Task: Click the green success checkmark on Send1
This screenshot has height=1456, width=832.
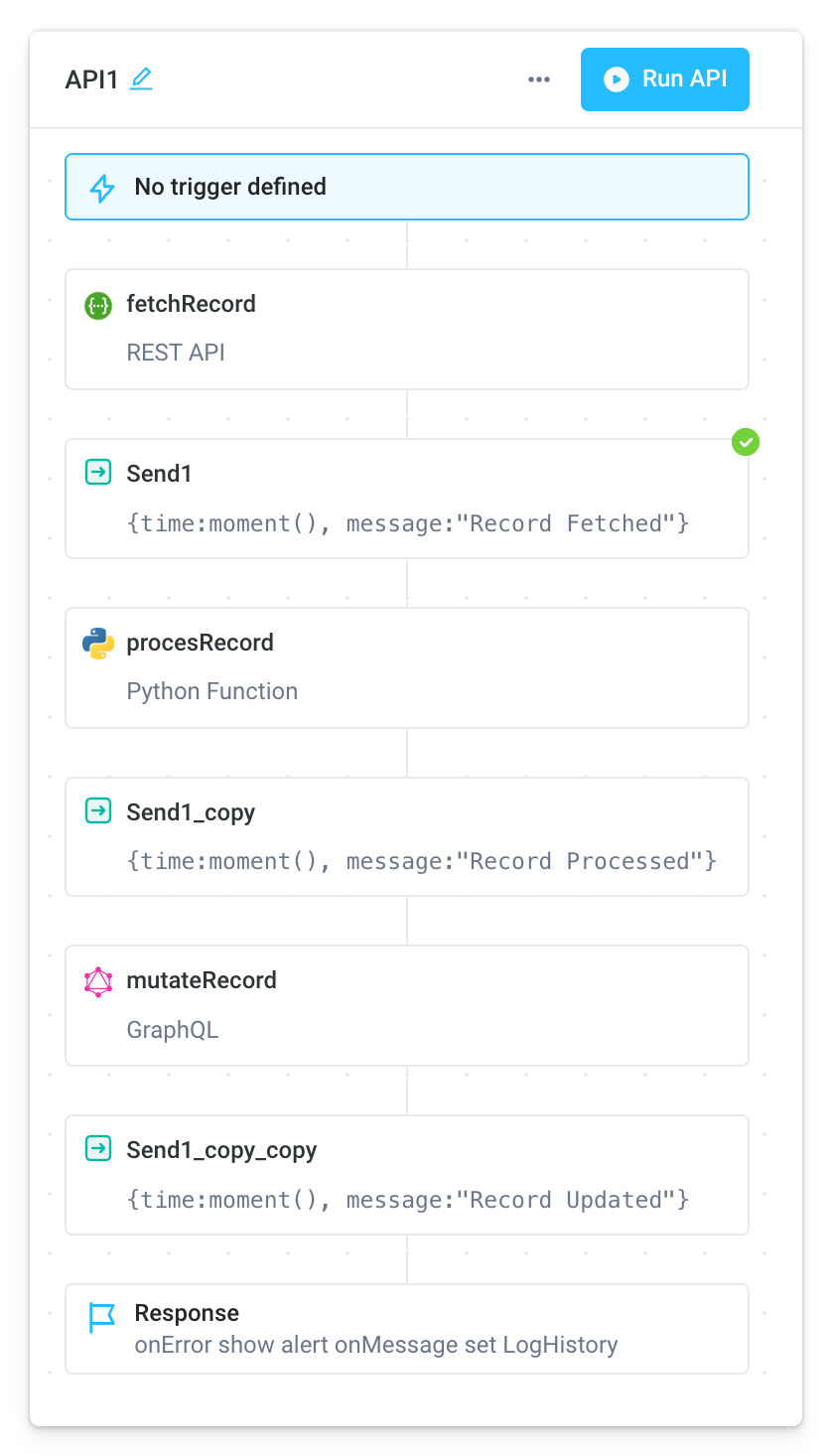Action: point(746,442)
